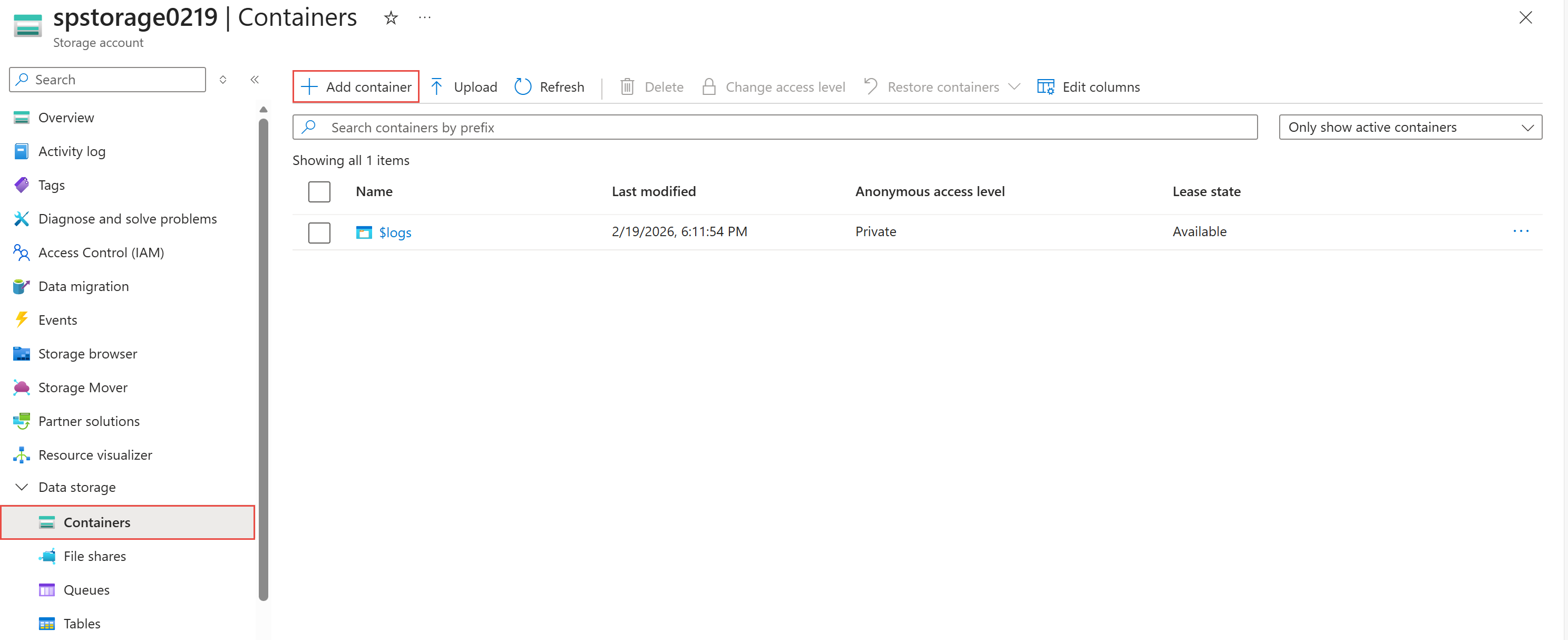Open 'Only show active containers' dropdown
Screen dimensions: 1568x640
tap(1410, 127)
